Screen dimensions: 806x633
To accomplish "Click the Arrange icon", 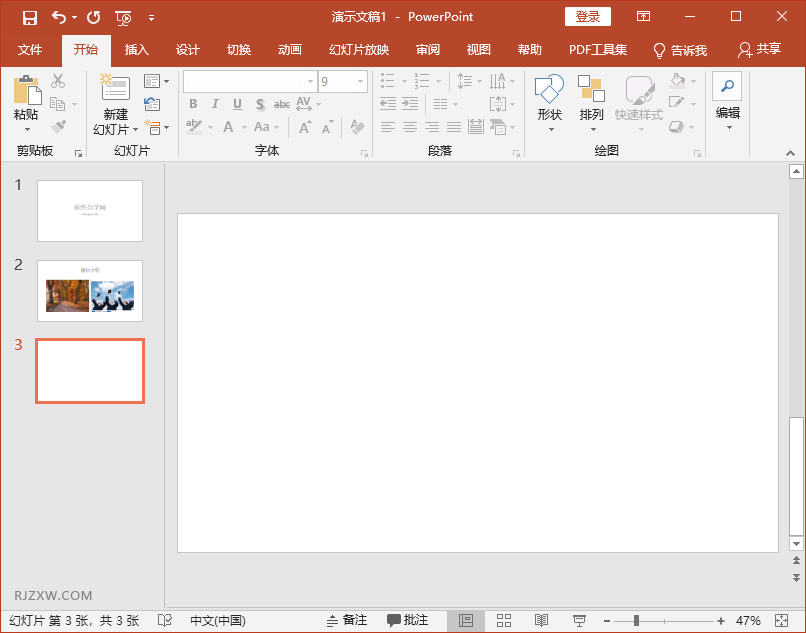I will tap(591, 90).
